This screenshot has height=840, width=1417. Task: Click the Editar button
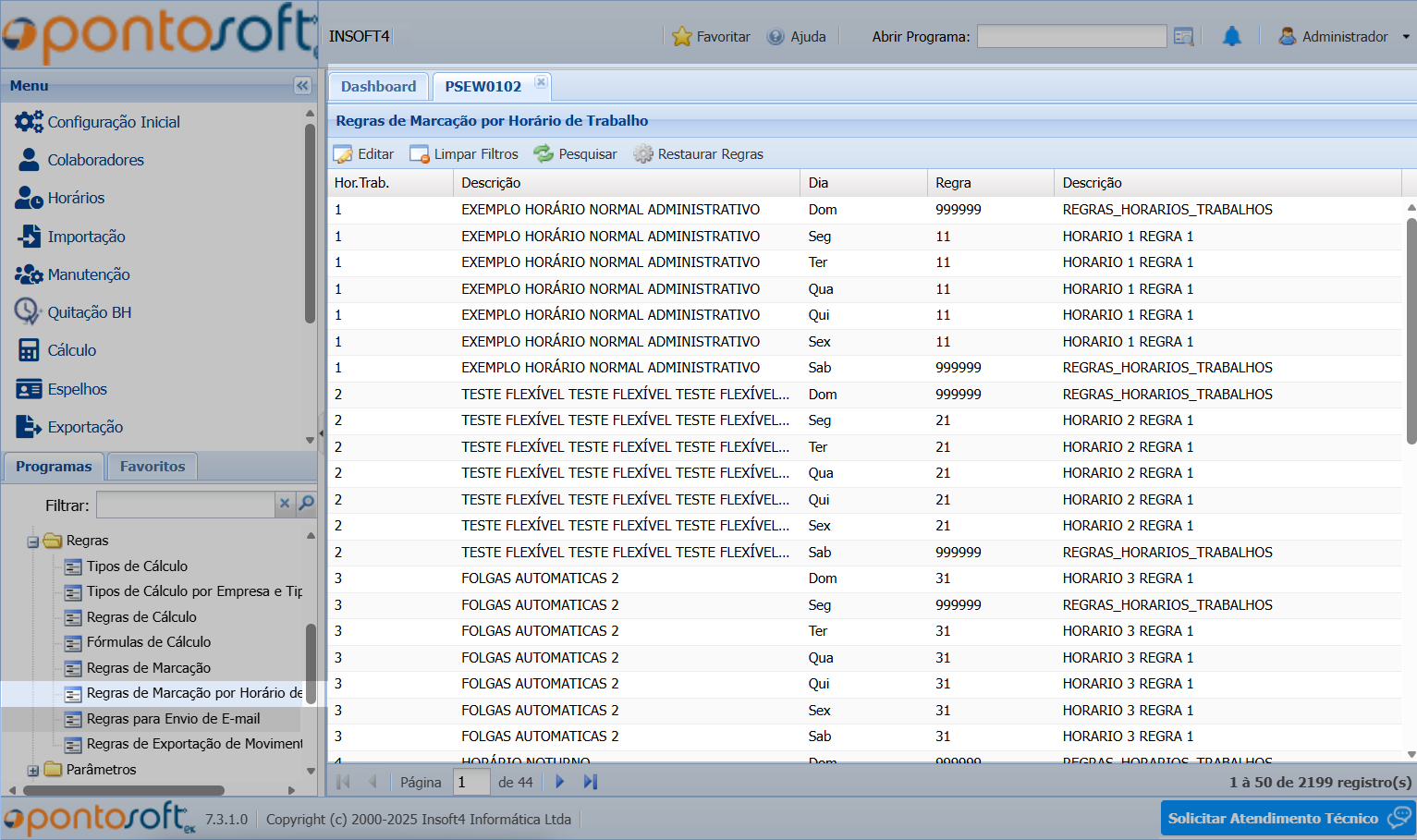click(x=364, y=154)
